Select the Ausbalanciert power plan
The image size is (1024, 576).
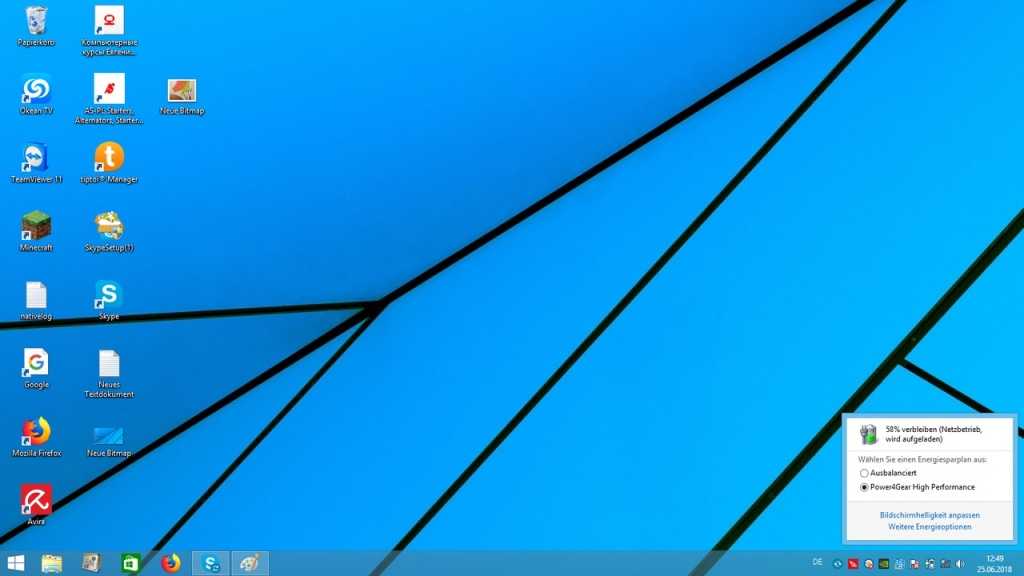click(x=864, y=473)
